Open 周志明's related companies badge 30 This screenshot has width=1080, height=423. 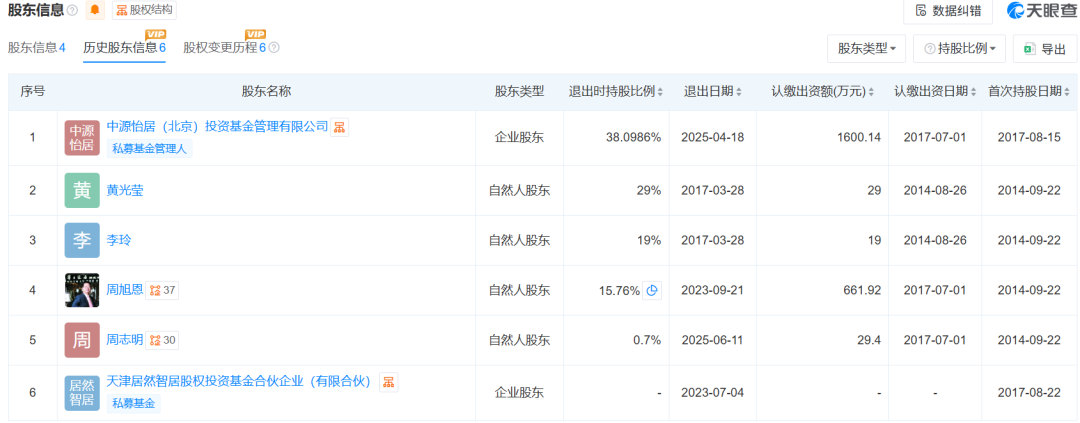[164, 340]
